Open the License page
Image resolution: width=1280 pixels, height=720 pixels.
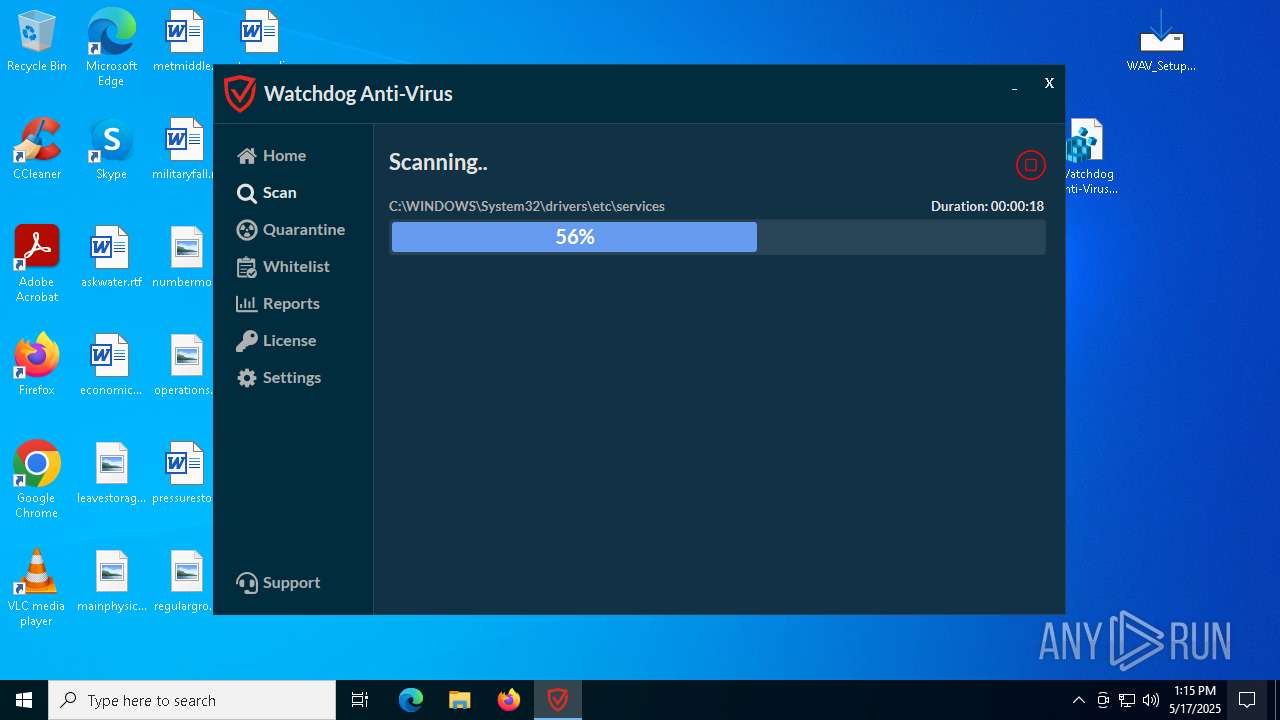tap(276, 341)
